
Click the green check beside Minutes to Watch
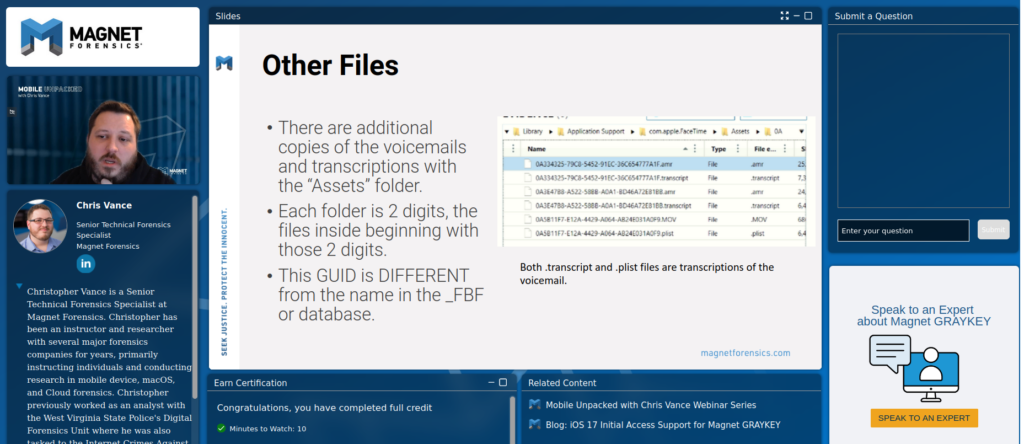click(221, 429)
